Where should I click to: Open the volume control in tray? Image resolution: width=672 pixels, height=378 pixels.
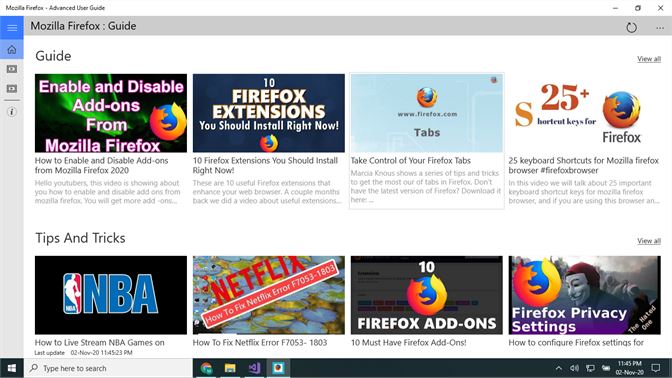(574, 368)
